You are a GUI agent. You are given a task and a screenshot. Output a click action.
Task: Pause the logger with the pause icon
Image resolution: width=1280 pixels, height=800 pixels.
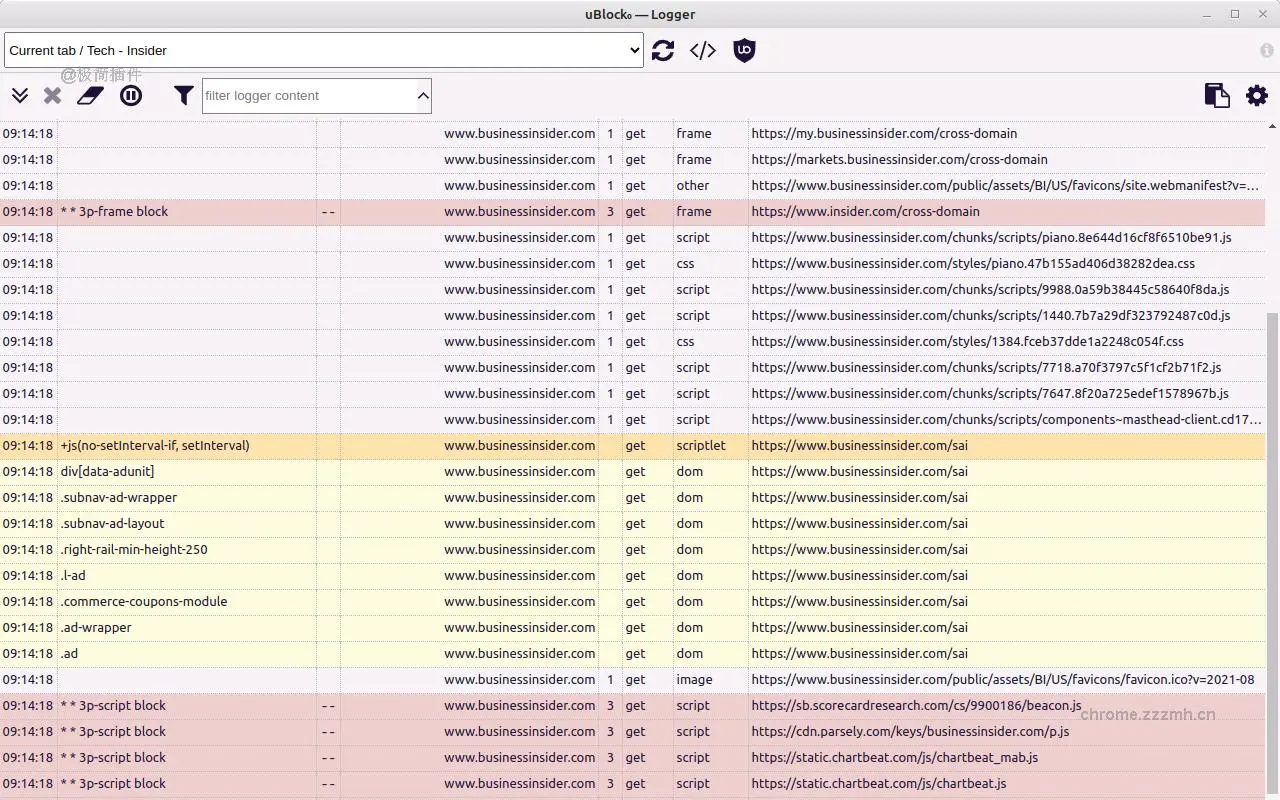click(x=131, y=95)
